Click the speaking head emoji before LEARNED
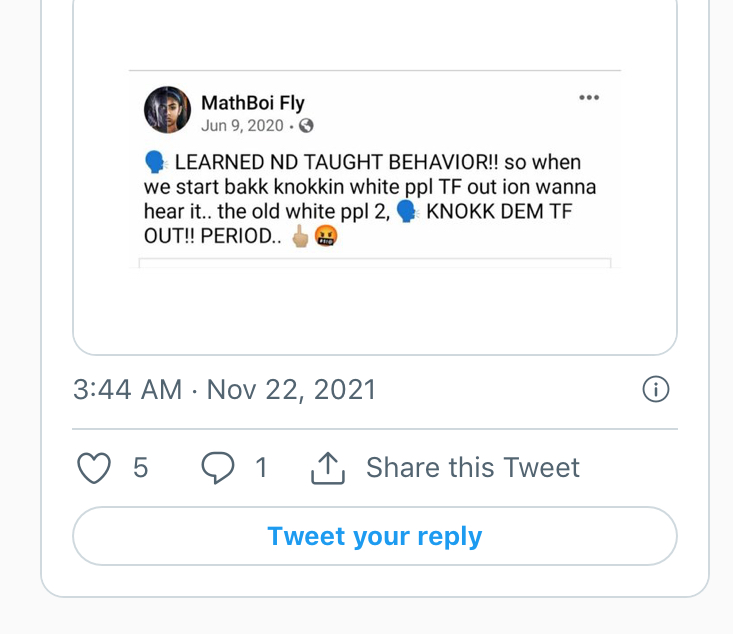This screenshot has height=634, width=733. coord(156,162)
